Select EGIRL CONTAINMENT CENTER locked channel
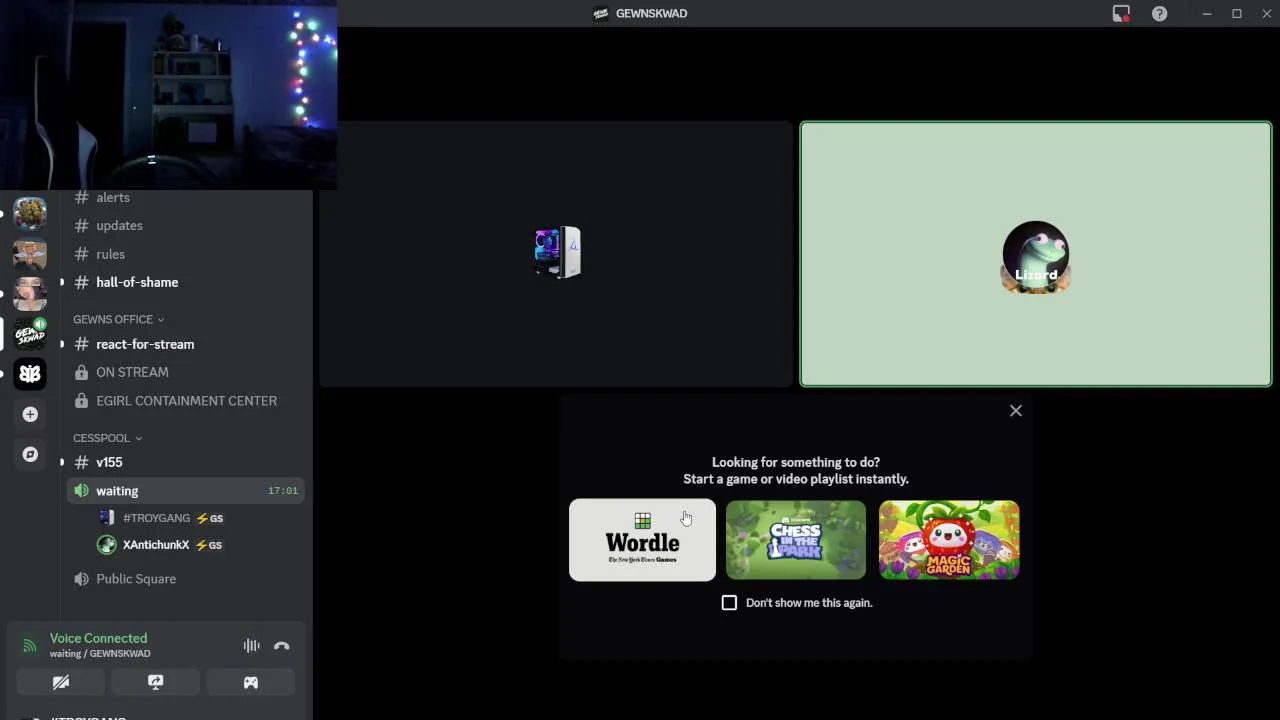Image resolution: width=1280 pixels, height=720 pixels. (186, 401)
